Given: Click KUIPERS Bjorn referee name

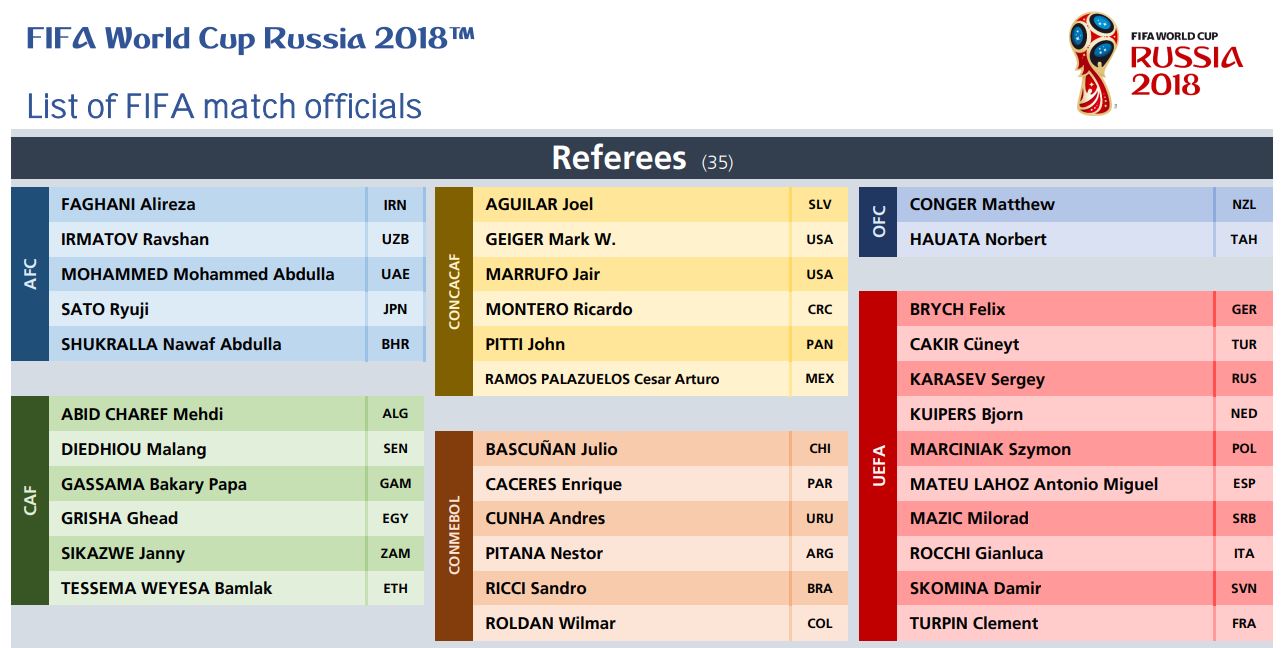Looking at the screenshot, I should 966,414.
